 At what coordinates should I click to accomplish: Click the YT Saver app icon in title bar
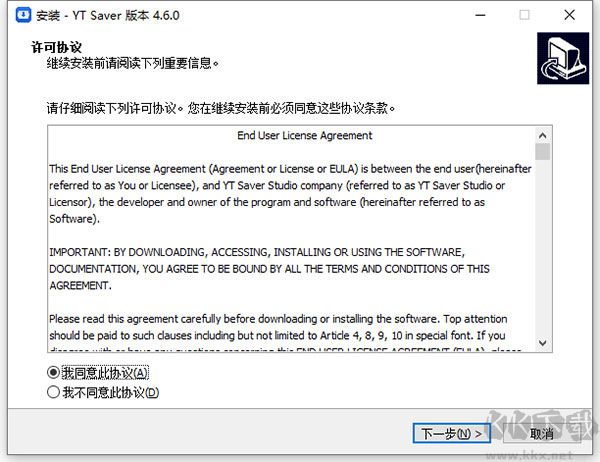23,15
